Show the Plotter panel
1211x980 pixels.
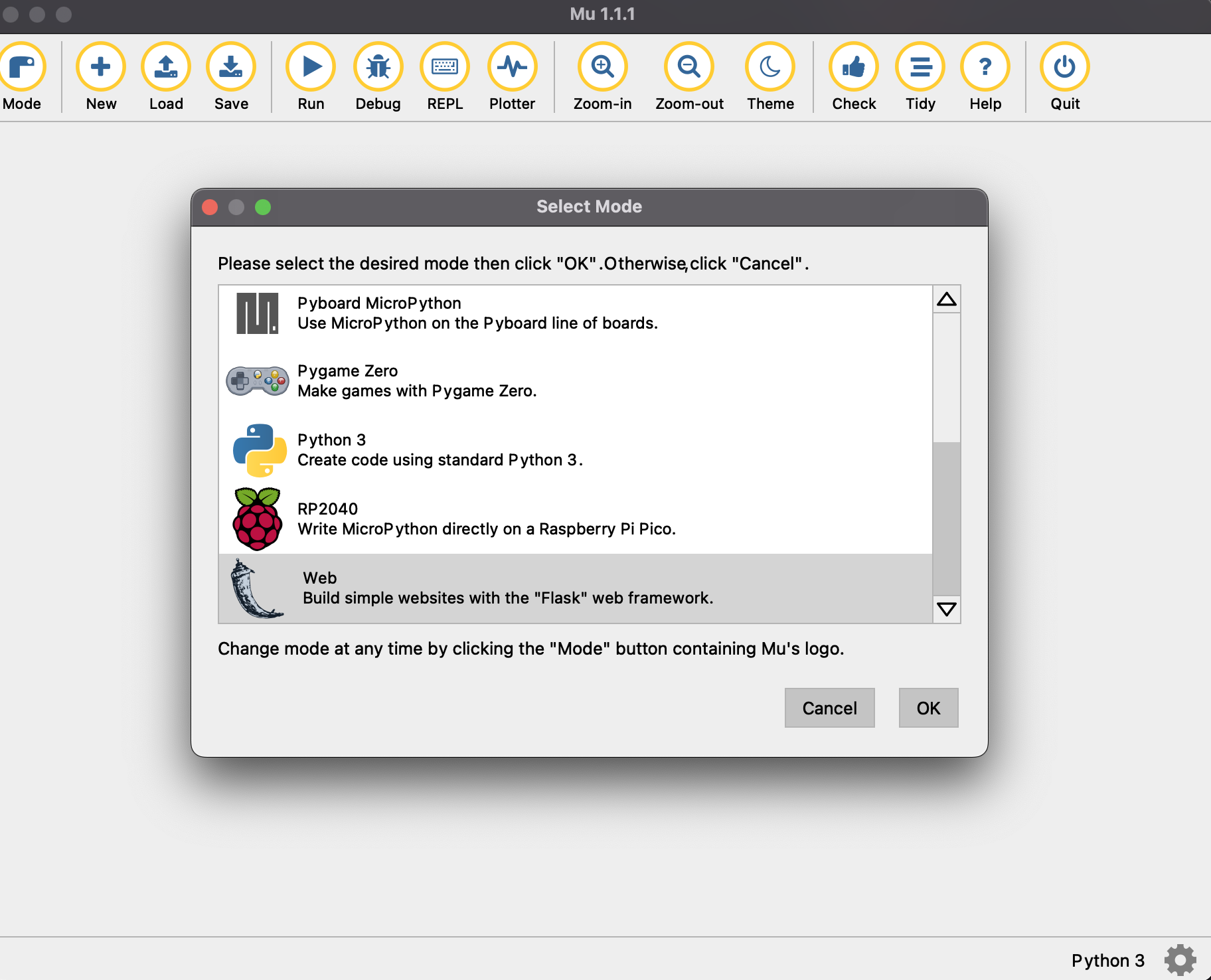coord(512,76)
